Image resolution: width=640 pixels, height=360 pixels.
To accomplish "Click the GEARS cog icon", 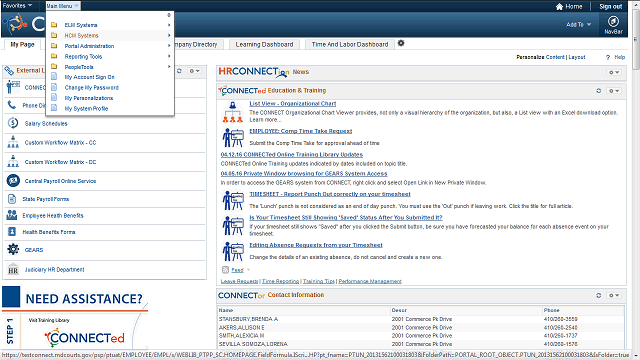I will (13, 249).
